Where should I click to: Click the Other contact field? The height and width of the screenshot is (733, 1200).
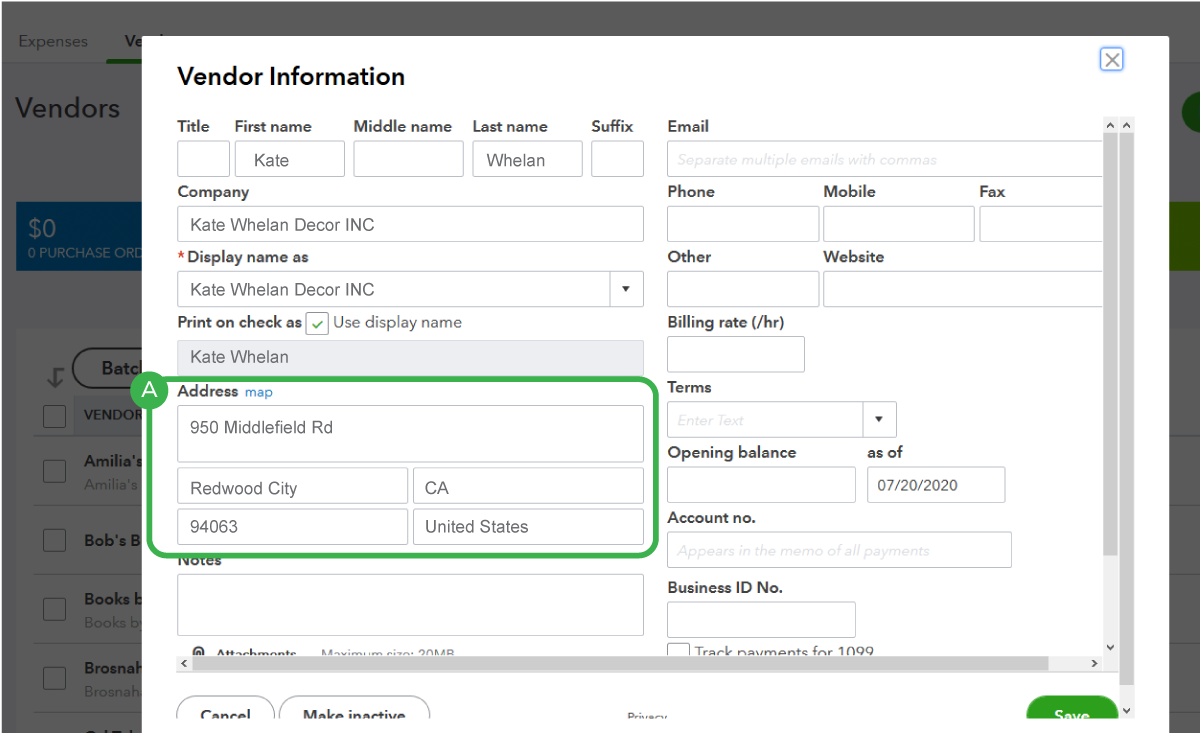point(743,289)
